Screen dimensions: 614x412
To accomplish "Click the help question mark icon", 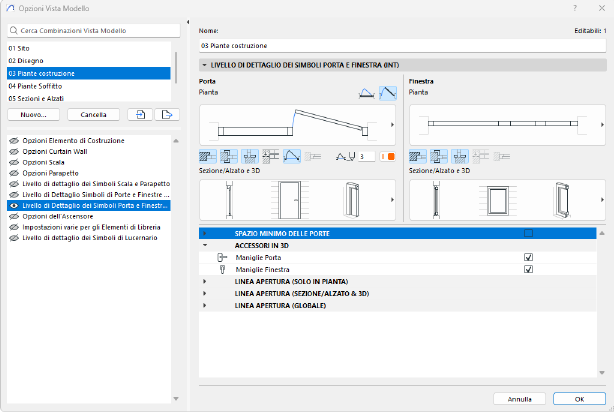I will (x=574, y=7).
